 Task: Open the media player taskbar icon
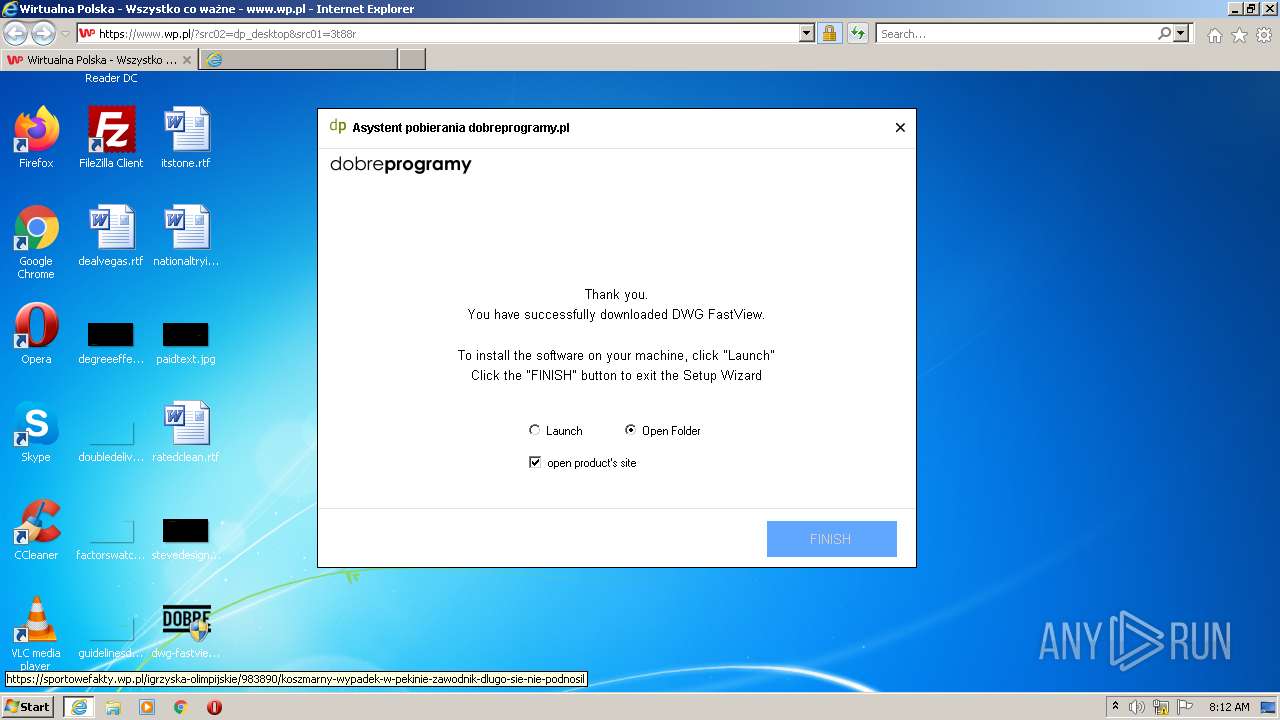147,707
